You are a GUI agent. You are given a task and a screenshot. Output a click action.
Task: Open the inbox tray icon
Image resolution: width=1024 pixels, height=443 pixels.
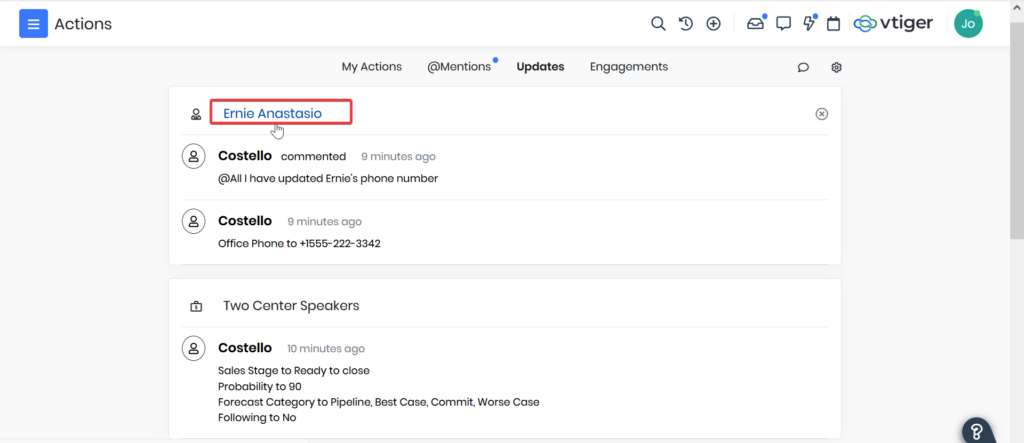[755, 23]
